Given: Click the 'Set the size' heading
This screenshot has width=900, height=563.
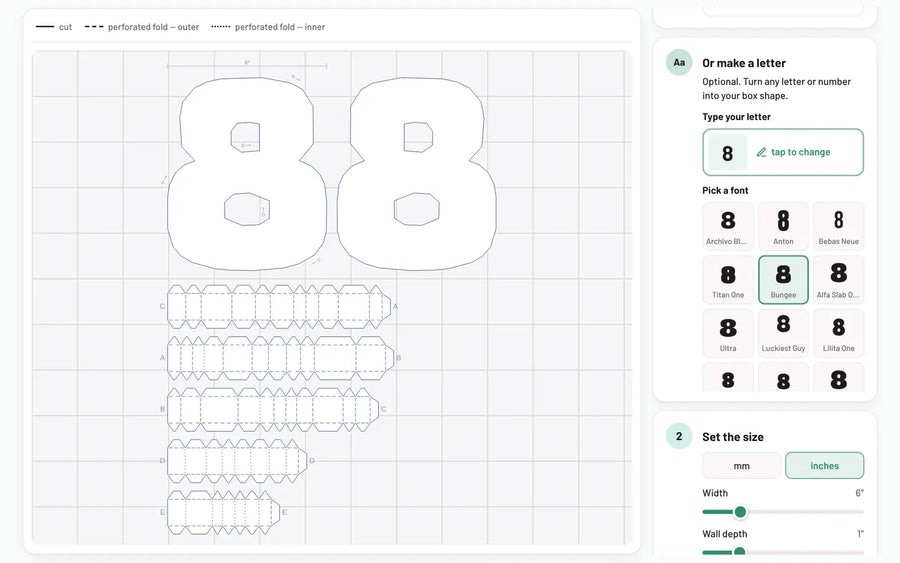Looking at the screenshot, I should pyautogui.click(x=733, y=437).
